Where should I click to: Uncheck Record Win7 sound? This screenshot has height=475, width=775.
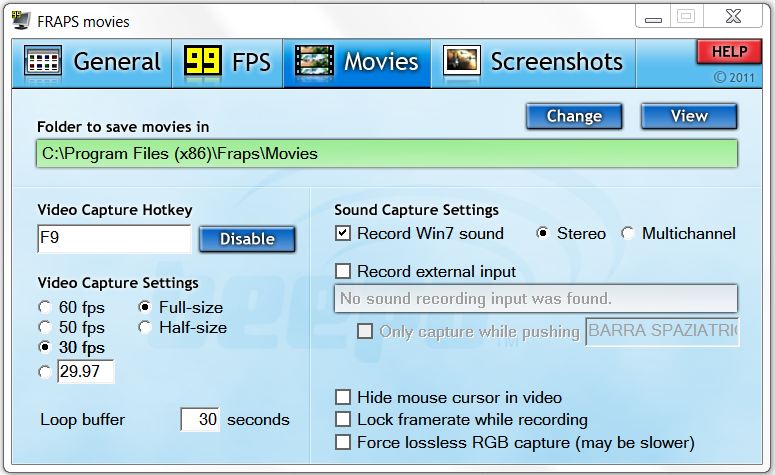[343, 233]
